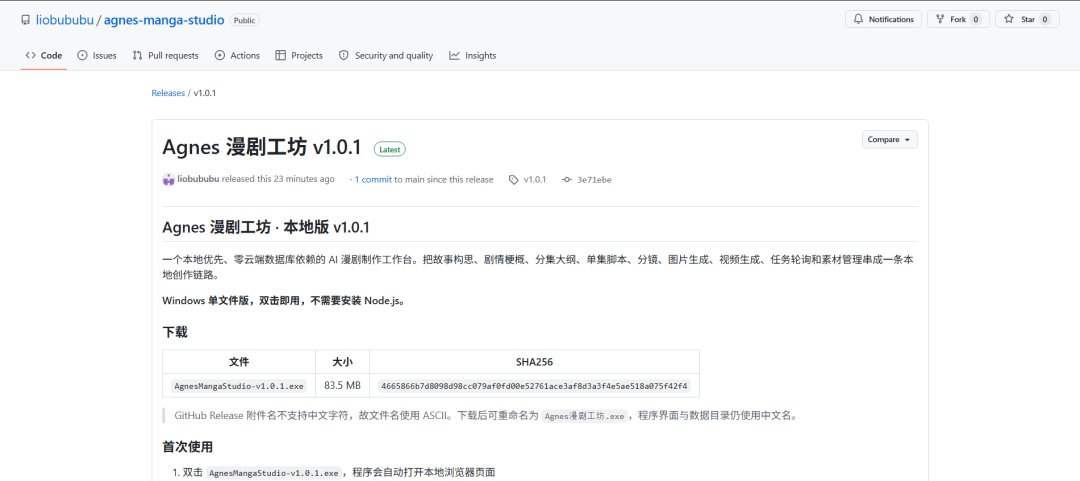Viewport: 1080px width, 481px height.
Task: Open the Actions tab
Action: coord(237,55)
